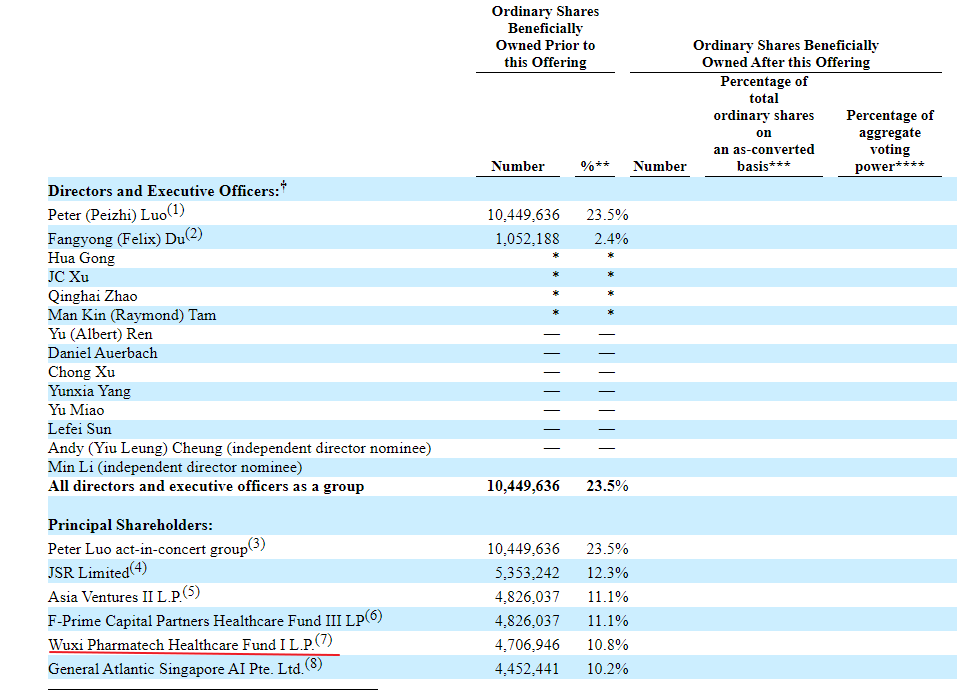The height and width of the screenshot is (697, 959).
Task: Click the Daniel Auerbach row name
Action: (x=102, y=353)
